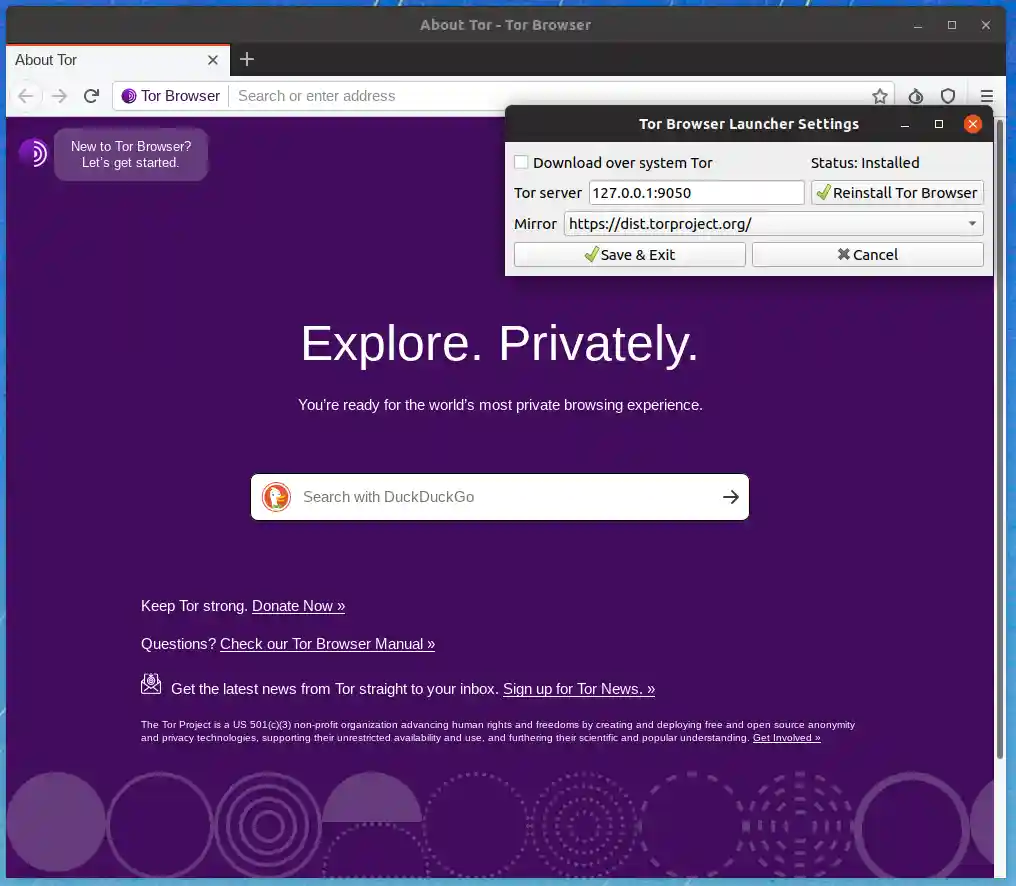Enable Download over system Tor

tap(521, 161)
